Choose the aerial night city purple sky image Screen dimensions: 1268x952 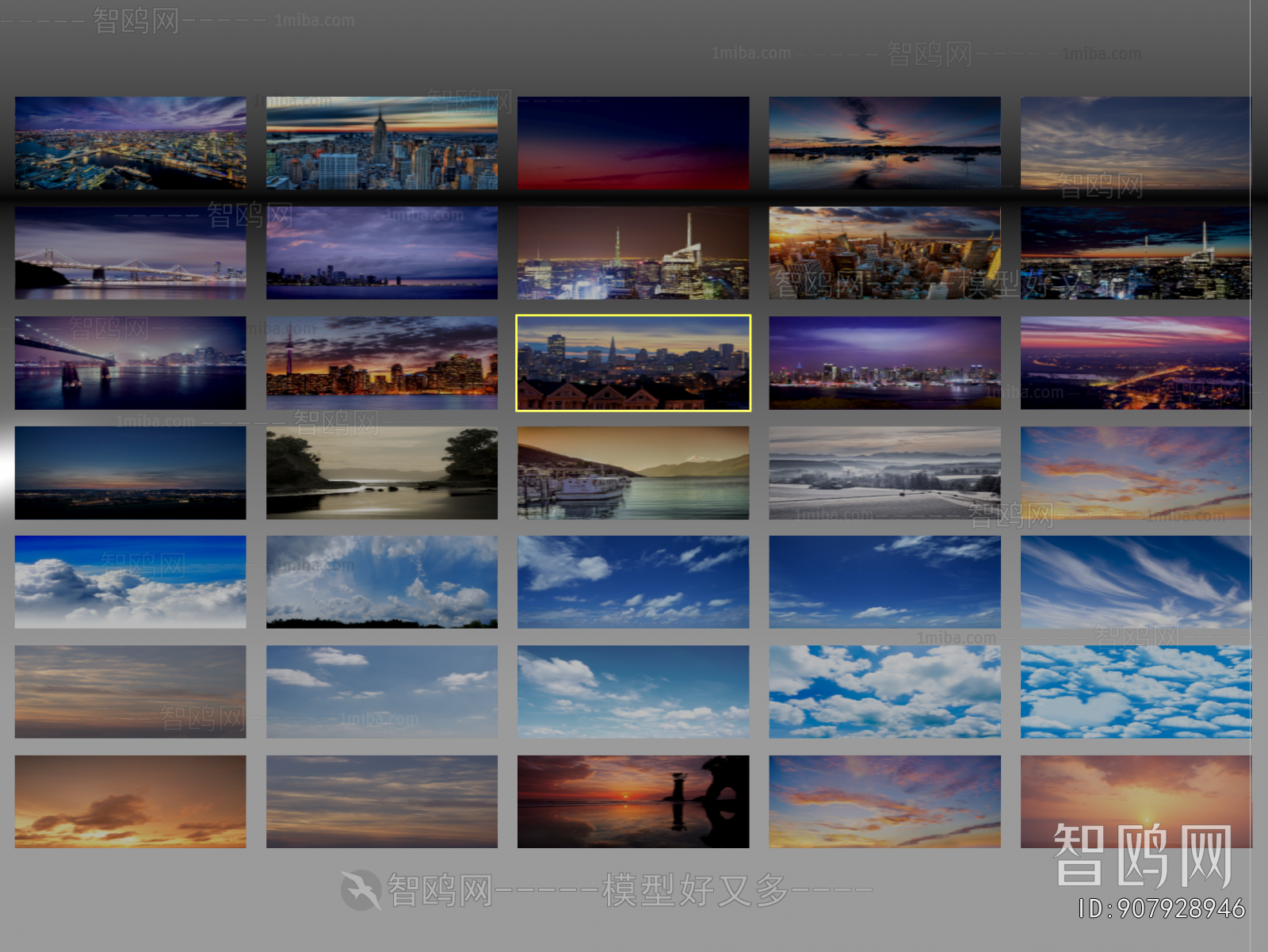pos(130,143)
